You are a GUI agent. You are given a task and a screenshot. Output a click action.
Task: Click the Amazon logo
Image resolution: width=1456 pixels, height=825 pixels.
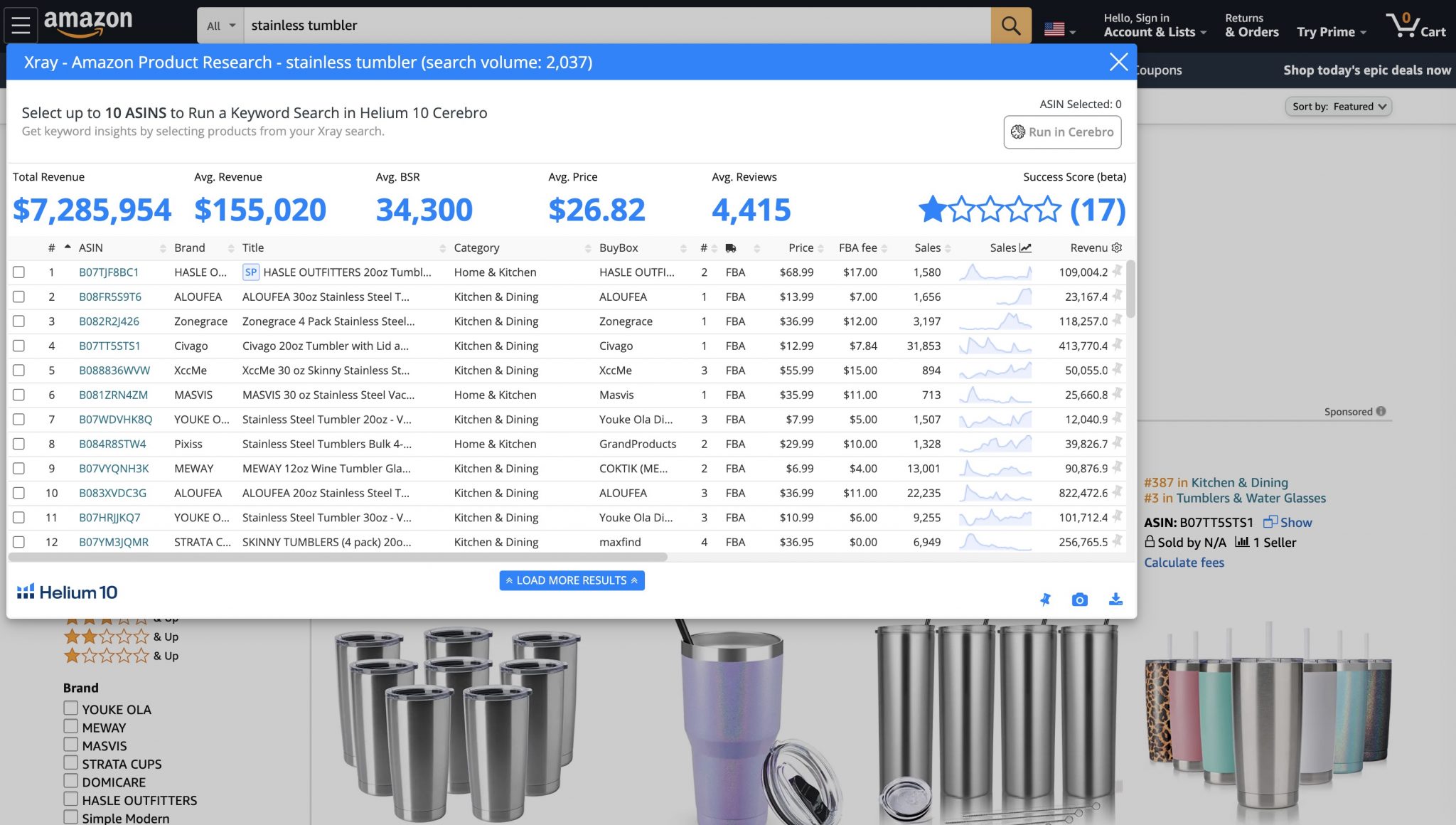[x=88, y=25]
